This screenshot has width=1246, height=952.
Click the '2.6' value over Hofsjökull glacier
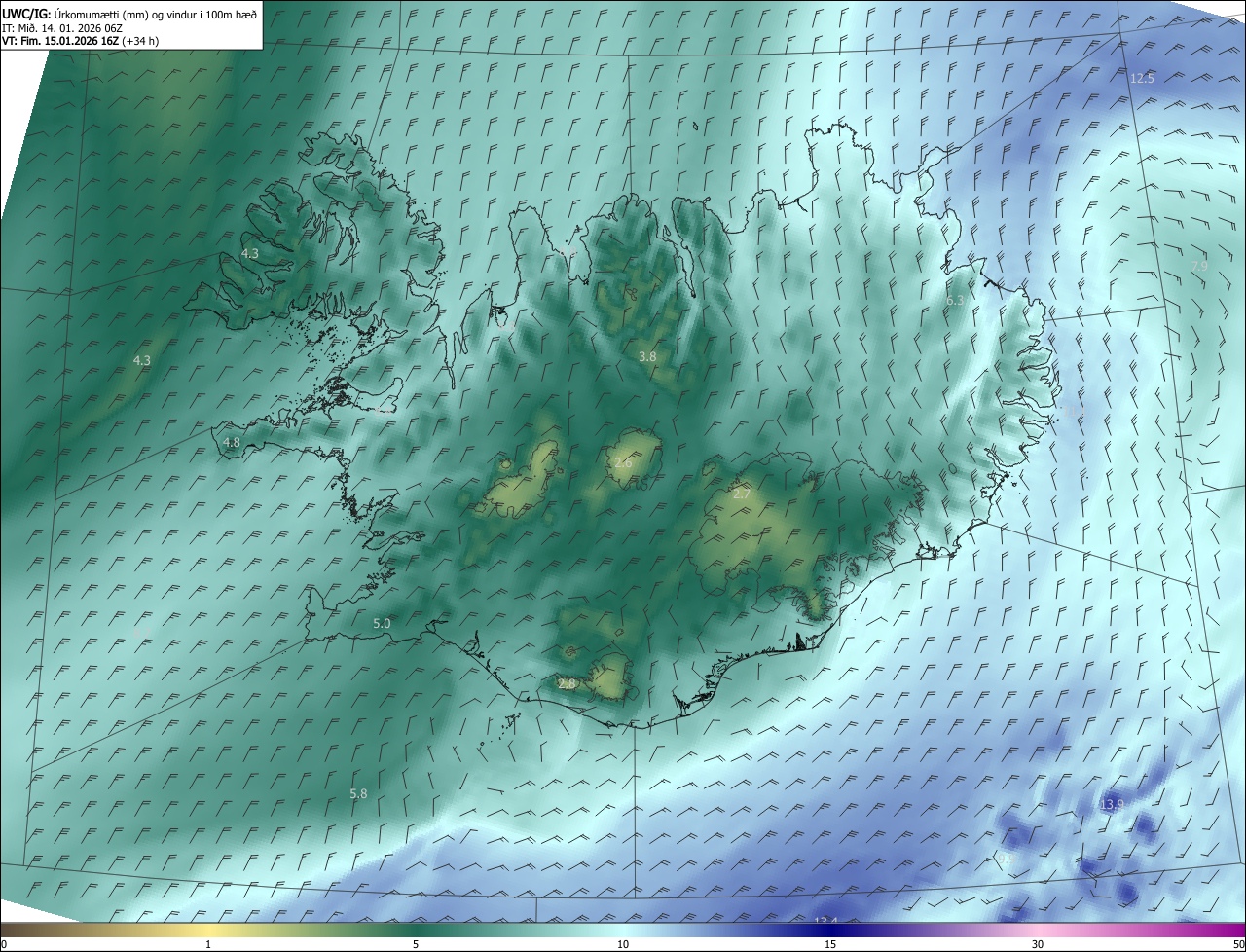click(623, 463)
